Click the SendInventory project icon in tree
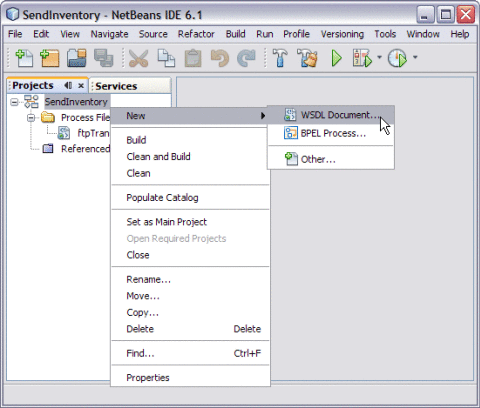 [x=31, y=102]
